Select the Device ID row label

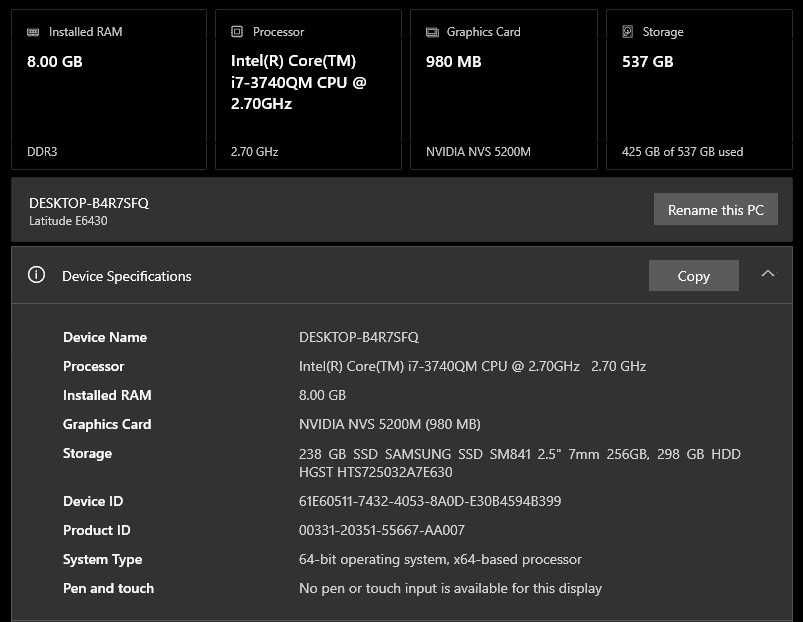click(x=93, y=501)
